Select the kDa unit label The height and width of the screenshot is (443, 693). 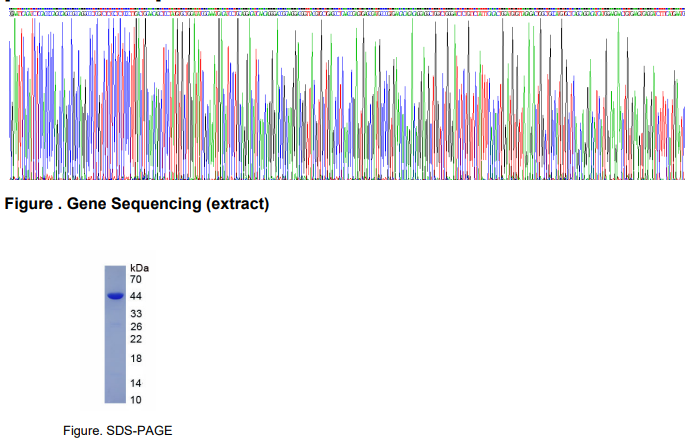[x=139, y=269]
